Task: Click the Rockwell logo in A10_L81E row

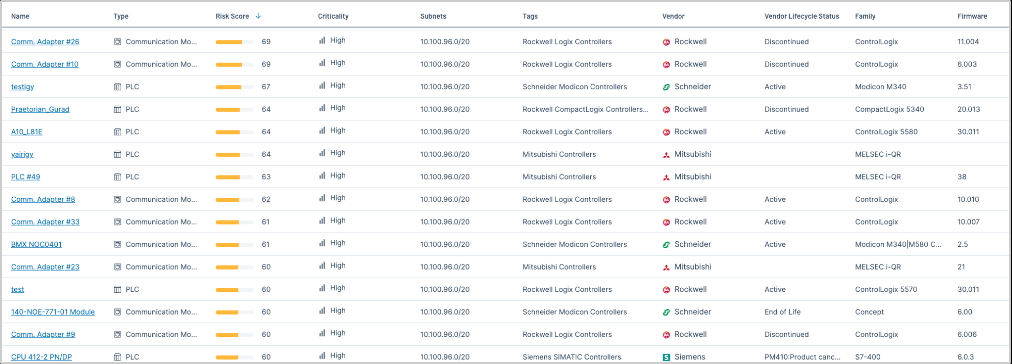Action: point(667,132)
